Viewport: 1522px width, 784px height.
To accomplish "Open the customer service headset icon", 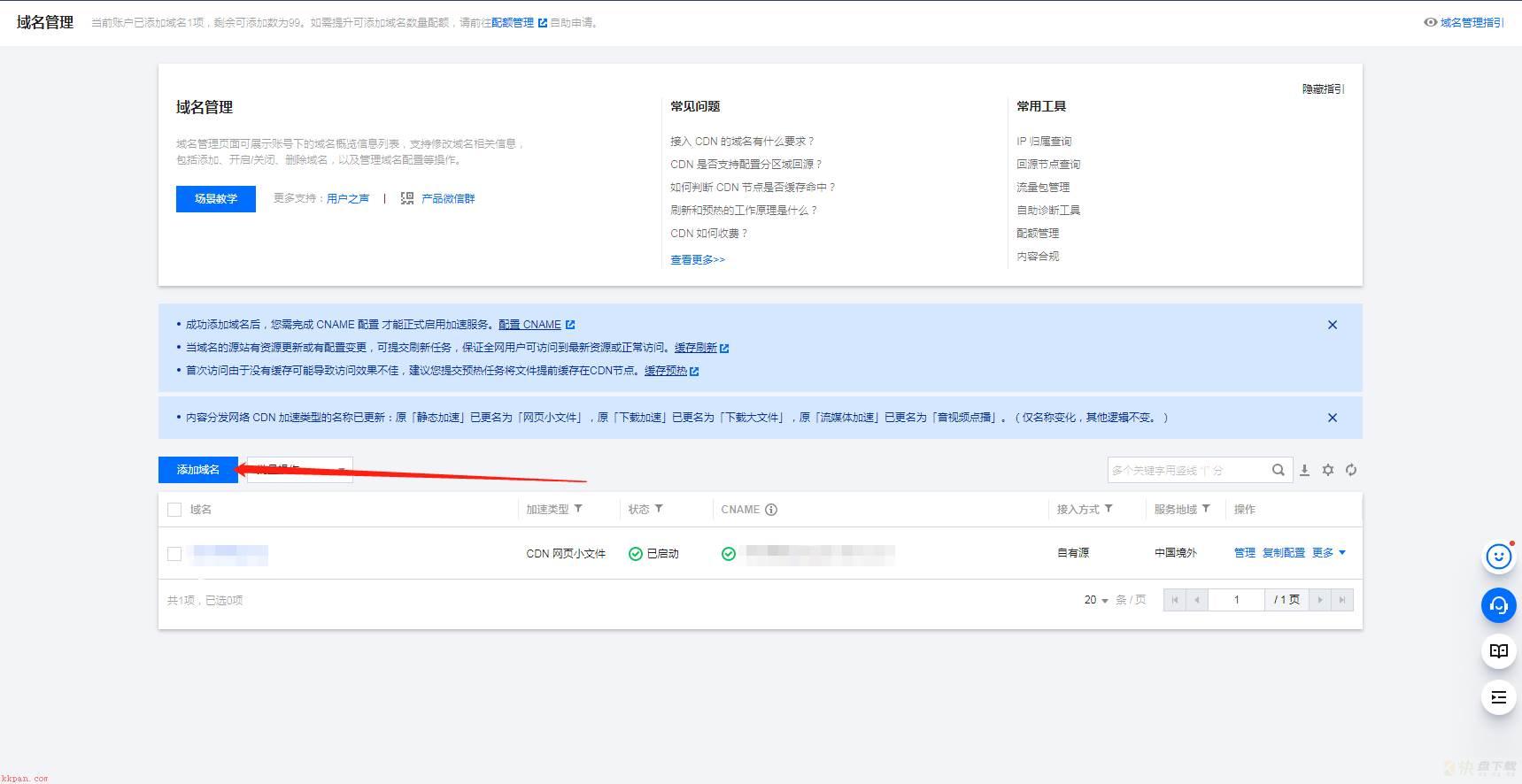I will coord(1499,605).
